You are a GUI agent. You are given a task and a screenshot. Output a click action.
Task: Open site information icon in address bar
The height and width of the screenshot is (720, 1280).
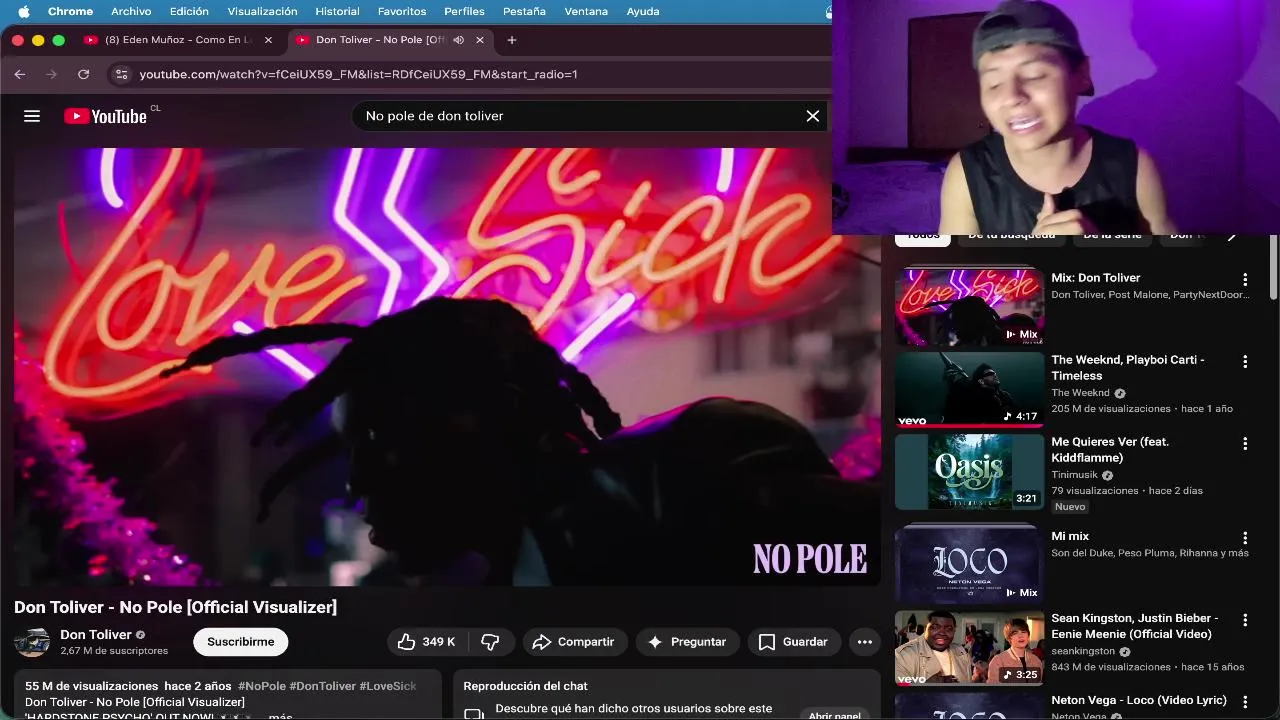click(x=121, y=74)
